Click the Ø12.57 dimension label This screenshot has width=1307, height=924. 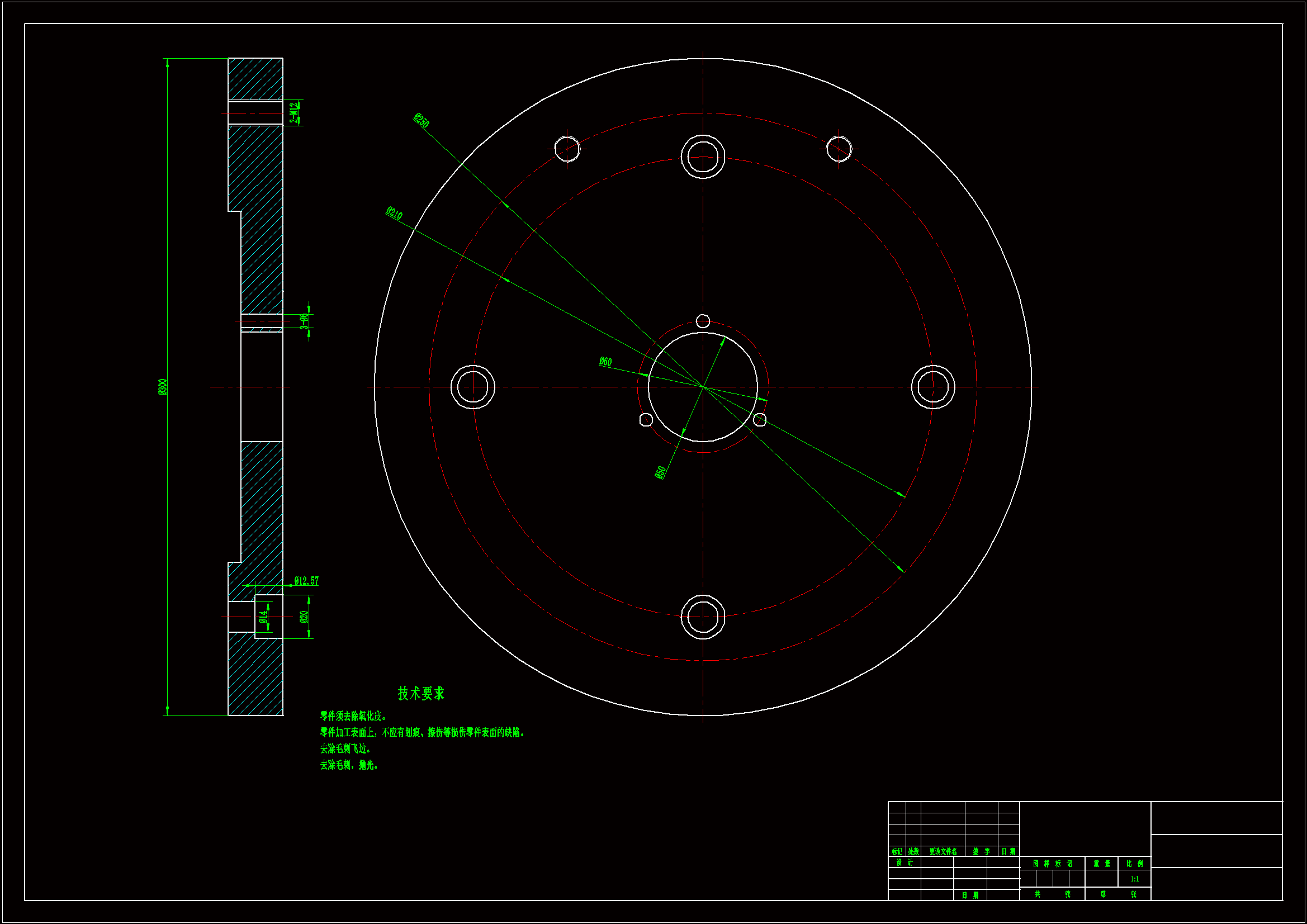point(306,581)
